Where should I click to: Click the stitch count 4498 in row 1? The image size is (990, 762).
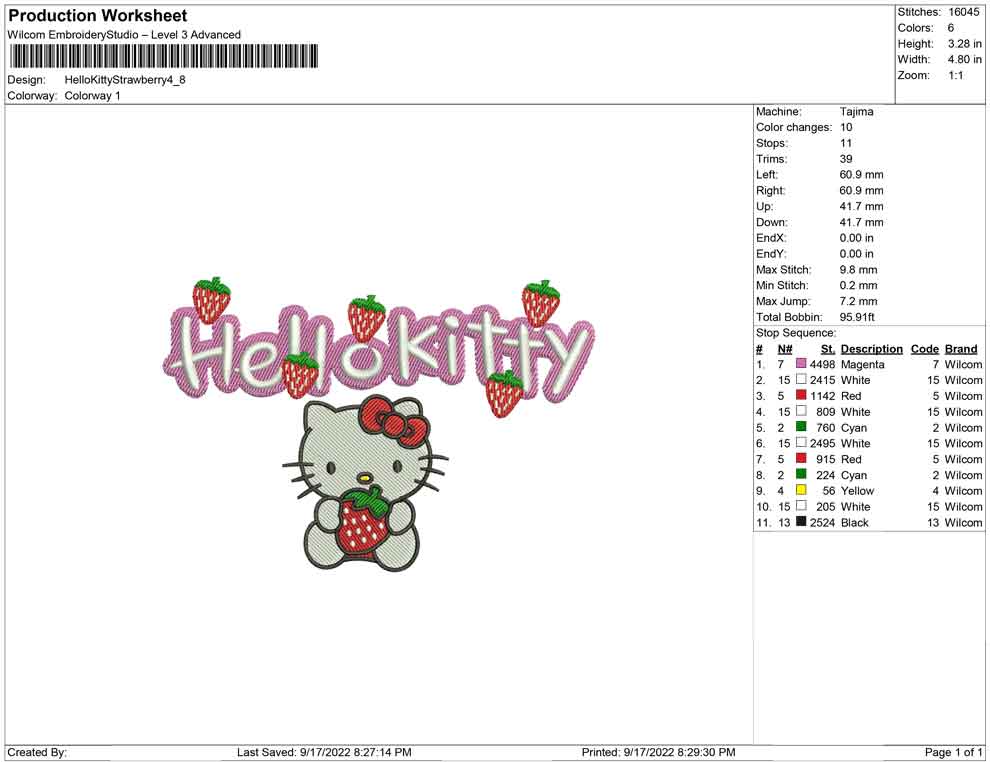pyautogui.click(x=823, y=364)
